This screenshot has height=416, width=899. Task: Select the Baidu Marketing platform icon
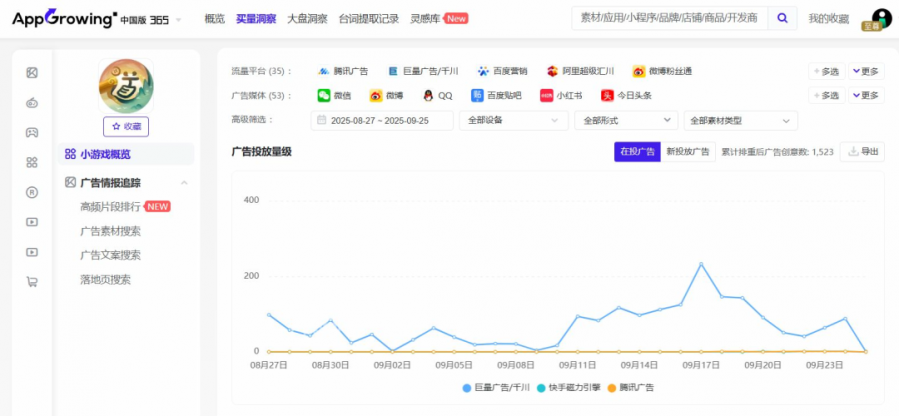coord(484,71)
